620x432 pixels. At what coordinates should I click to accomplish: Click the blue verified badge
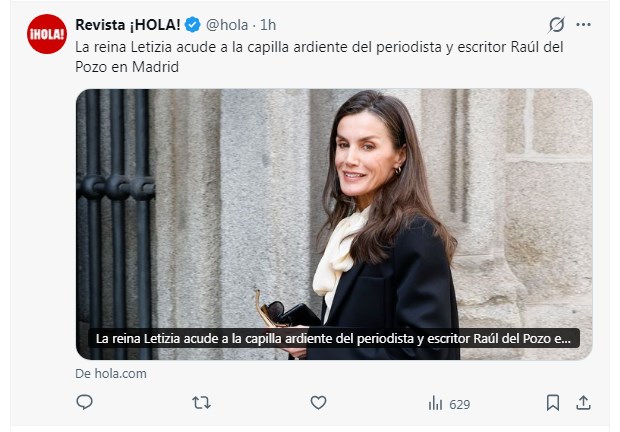coord(193,25)
